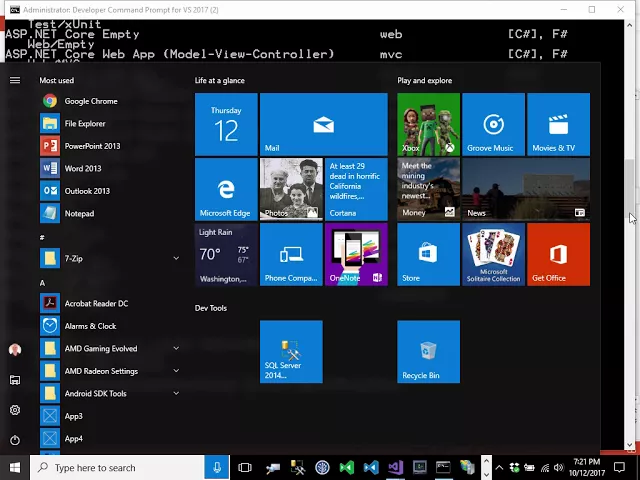
Task: Click the Dev Tools group header
Action: click(211, 308)
